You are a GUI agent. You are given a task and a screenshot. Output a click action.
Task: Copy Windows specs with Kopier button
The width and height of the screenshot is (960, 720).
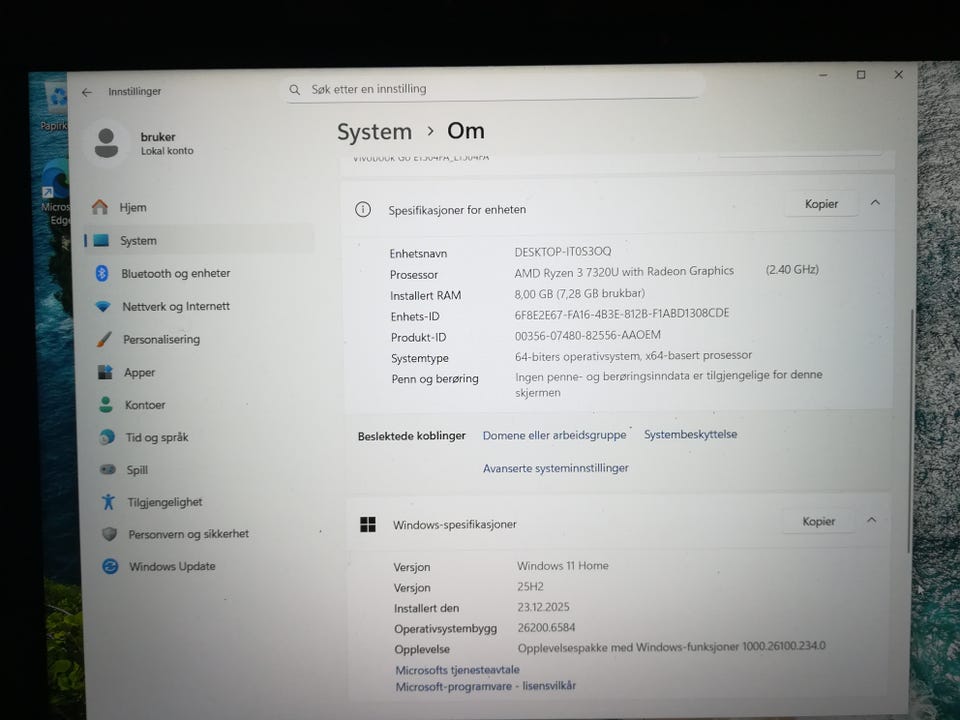[819, 521]
